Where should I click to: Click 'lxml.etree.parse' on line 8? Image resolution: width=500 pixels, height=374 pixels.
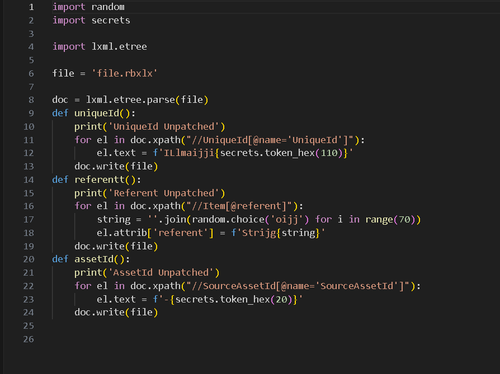coord(130,100)
